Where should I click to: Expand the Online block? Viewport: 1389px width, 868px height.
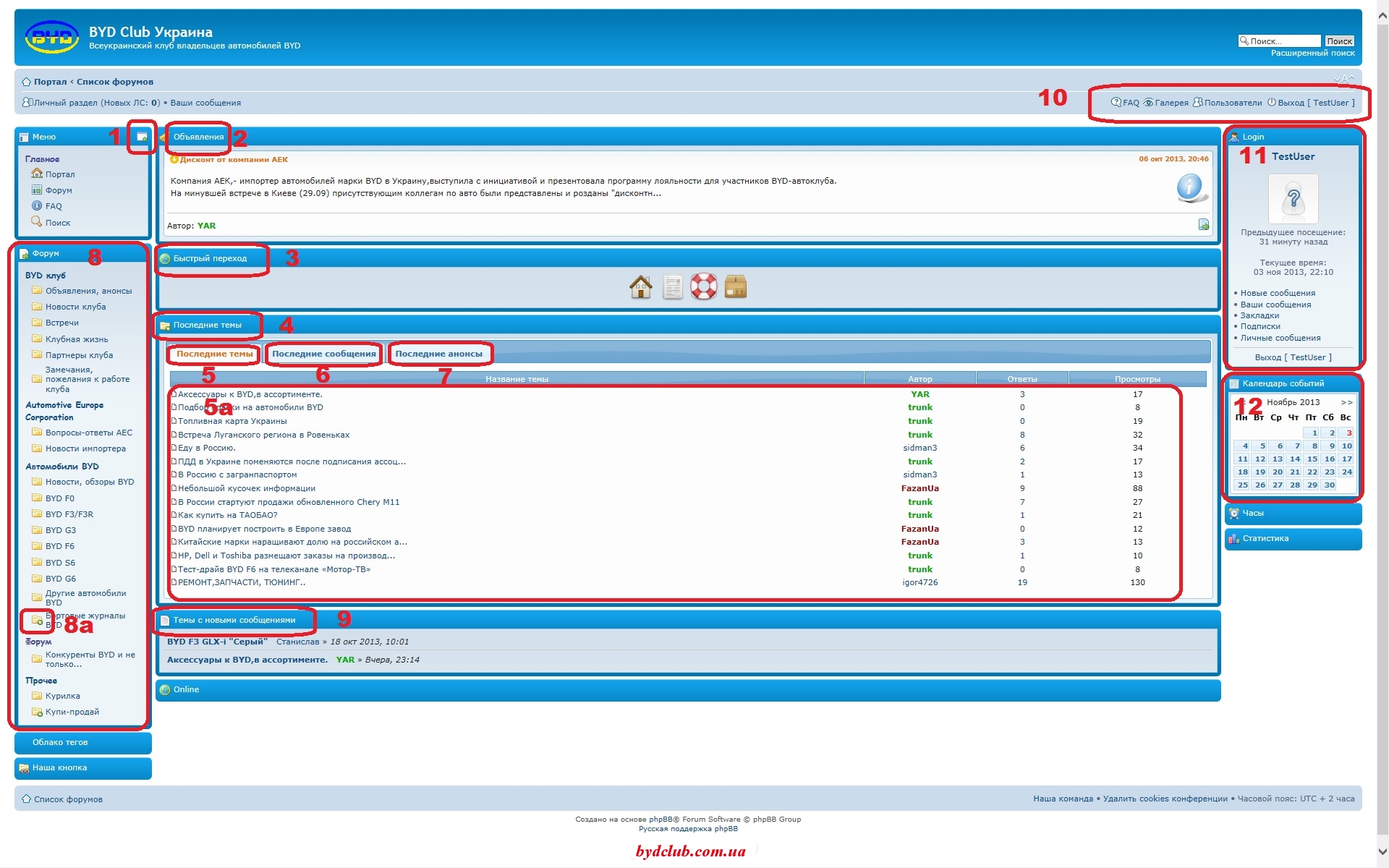point(186,689)
